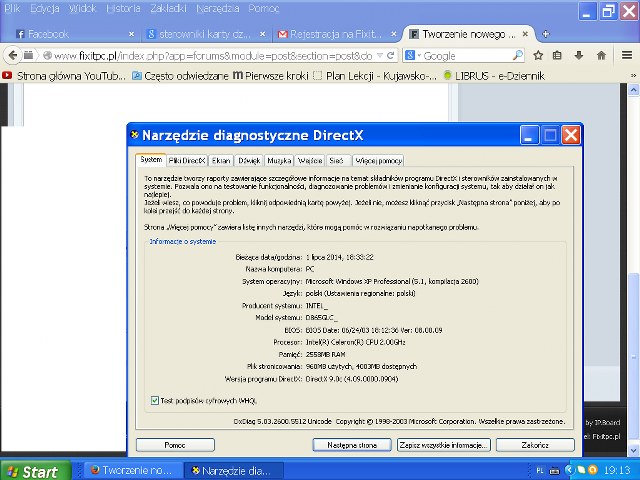Open Plan Lekcji bookmark
The image size is (640, 480).
[375, 76]
